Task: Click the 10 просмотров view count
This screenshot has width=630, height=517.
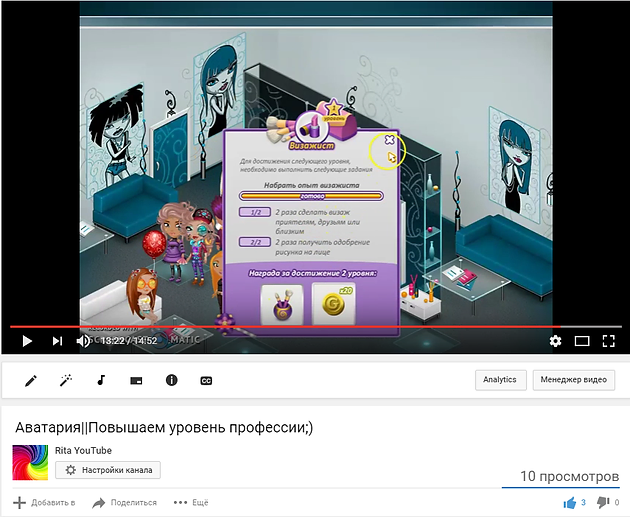Action: click(x=569, y=476)
